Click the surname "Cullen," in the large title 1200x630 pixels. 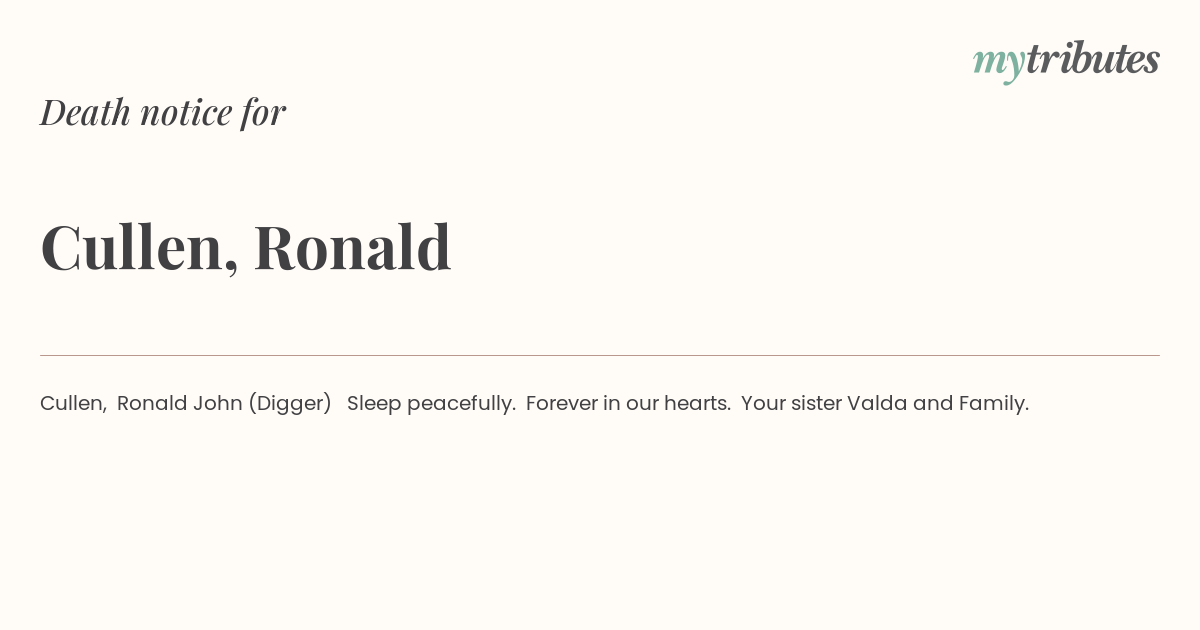tap(139, 247)
